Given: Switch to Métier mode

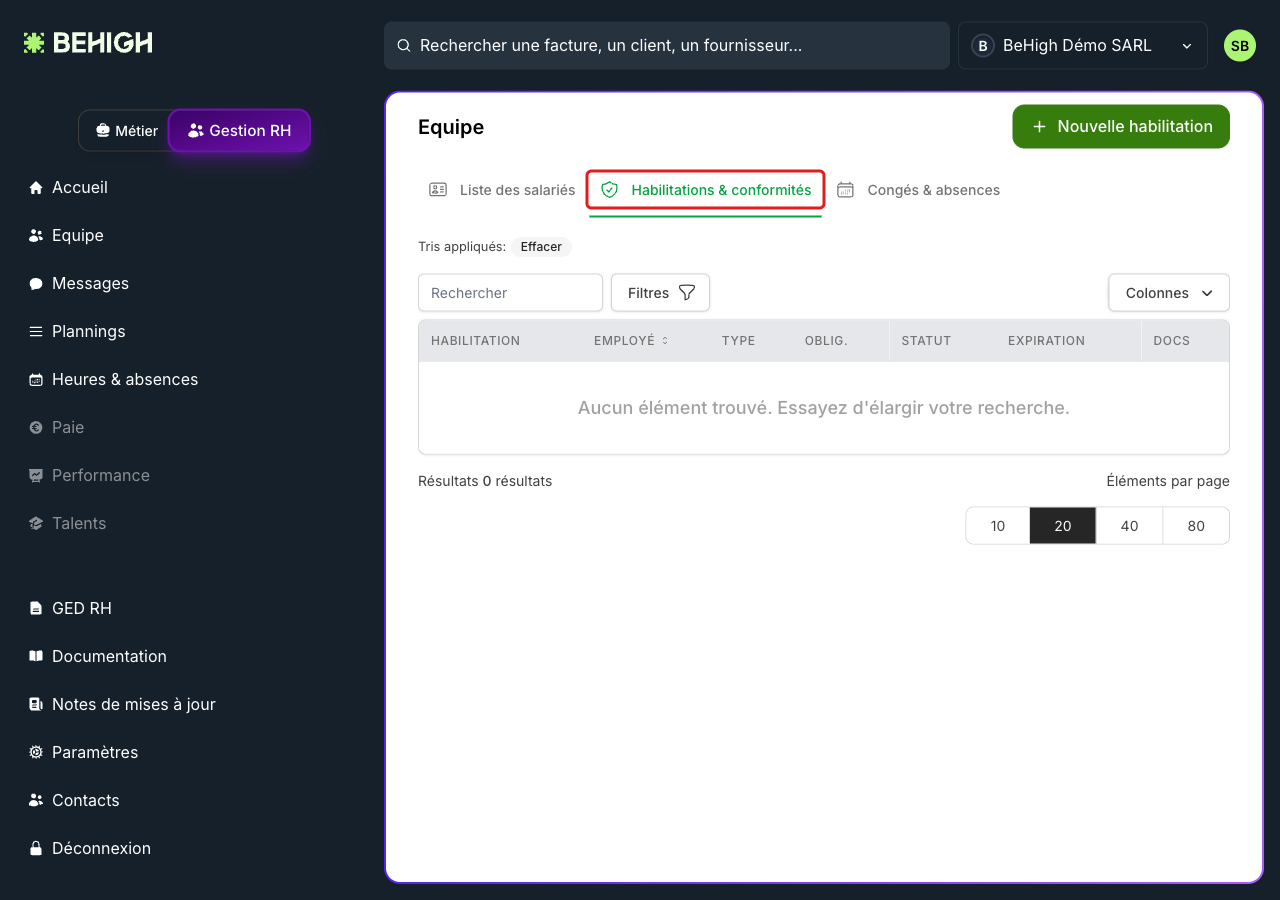Looking at the screenshot, I should tap(126, 131).
